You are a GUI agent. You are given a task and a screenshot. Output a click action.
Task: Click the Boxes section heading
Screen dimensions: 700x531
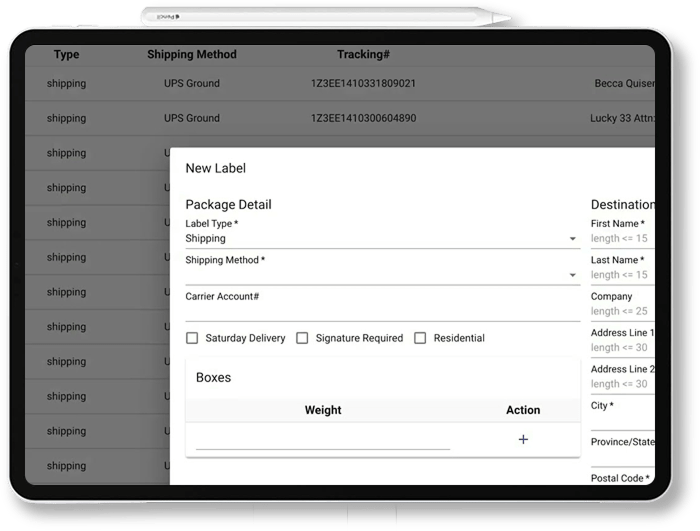[x=213, y=378]
